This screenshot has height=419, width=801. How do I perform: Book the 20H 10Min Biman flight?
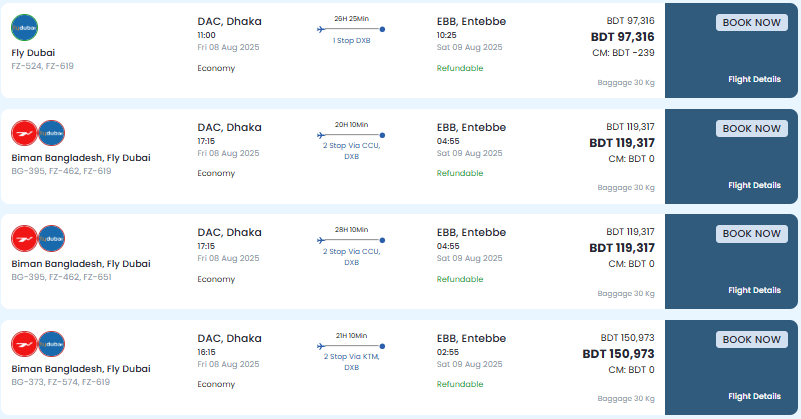[x=751, y=128]
